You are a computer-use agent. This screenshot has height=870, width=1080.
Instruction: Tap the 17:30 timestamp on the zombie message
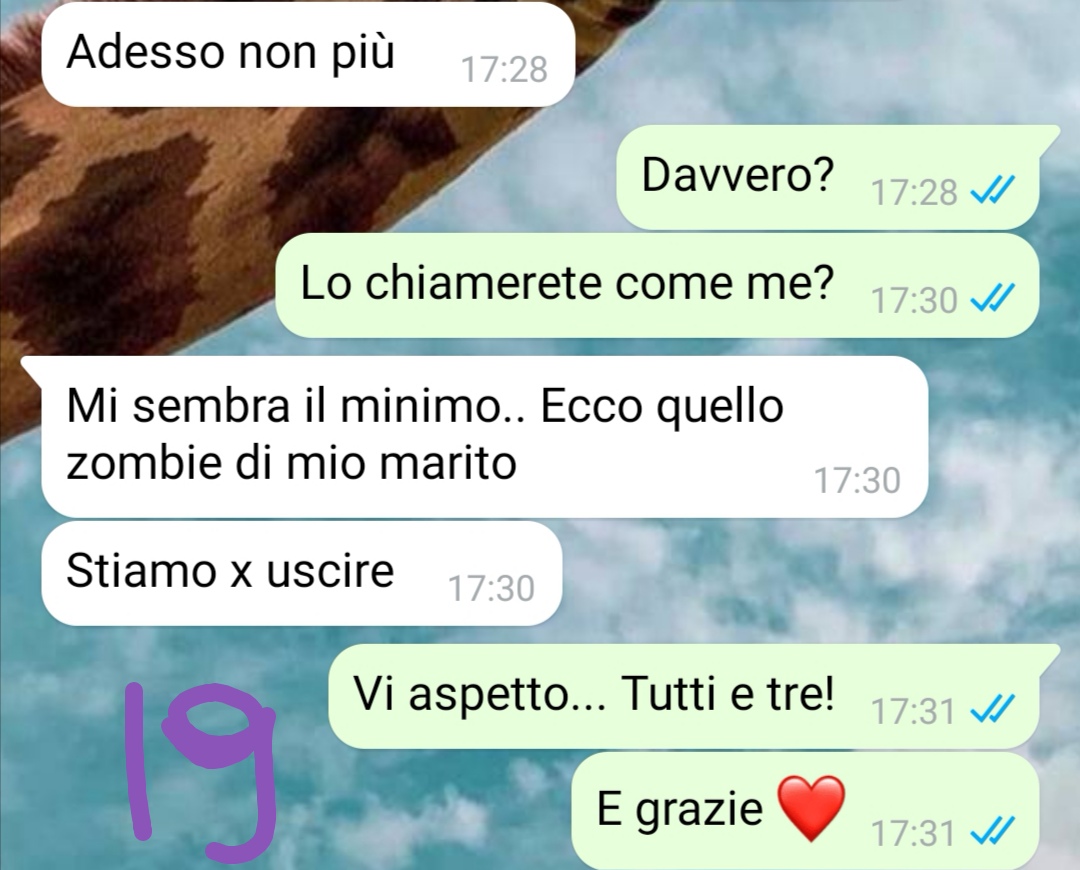click(857, 480)
